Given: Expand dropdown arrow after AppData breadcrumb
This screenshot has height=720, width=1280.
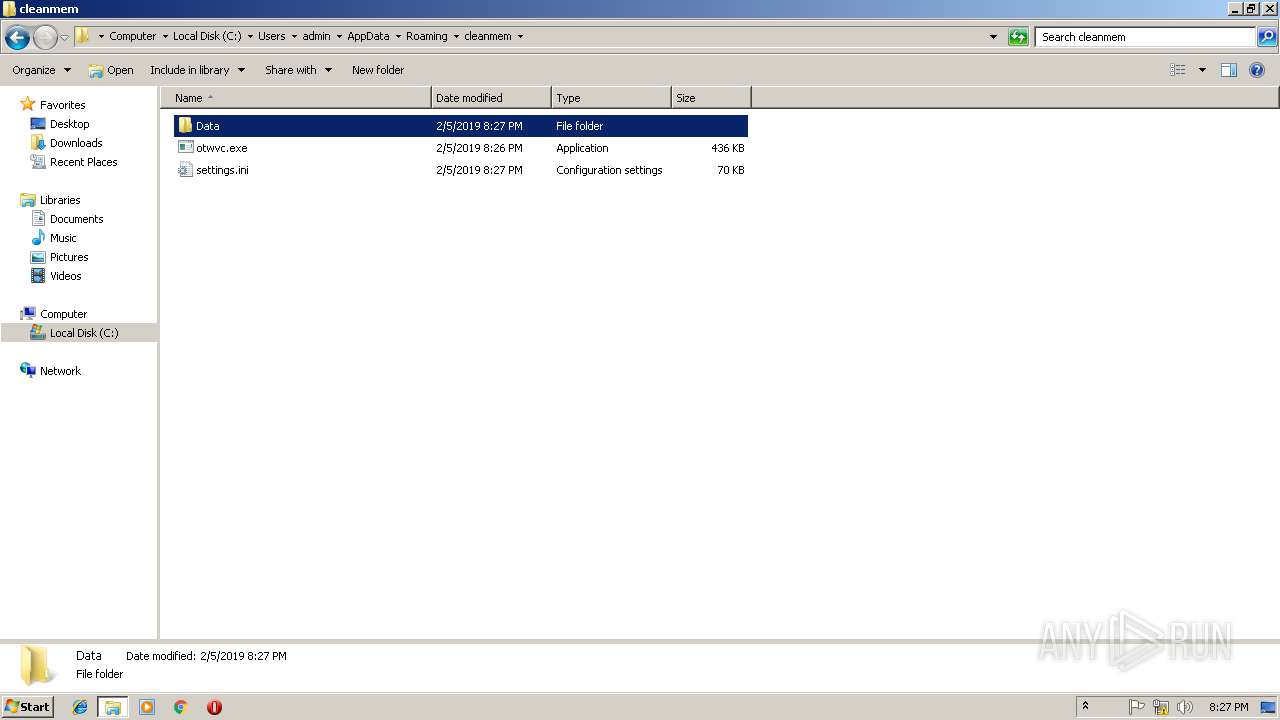Looking at the screenshot, I should coord(398,37).
